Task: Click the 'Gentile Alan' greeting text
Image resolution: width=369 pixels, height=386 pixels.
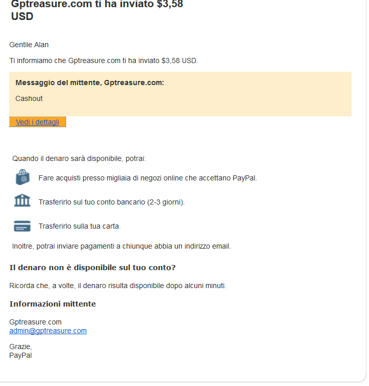Action: [x=29, y=45]
